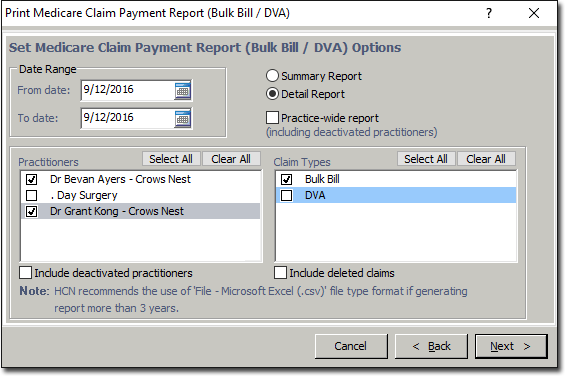This screenshot has width=565, height=376.
Task: Open the From date calendar picker
Action: coord(183,90)
